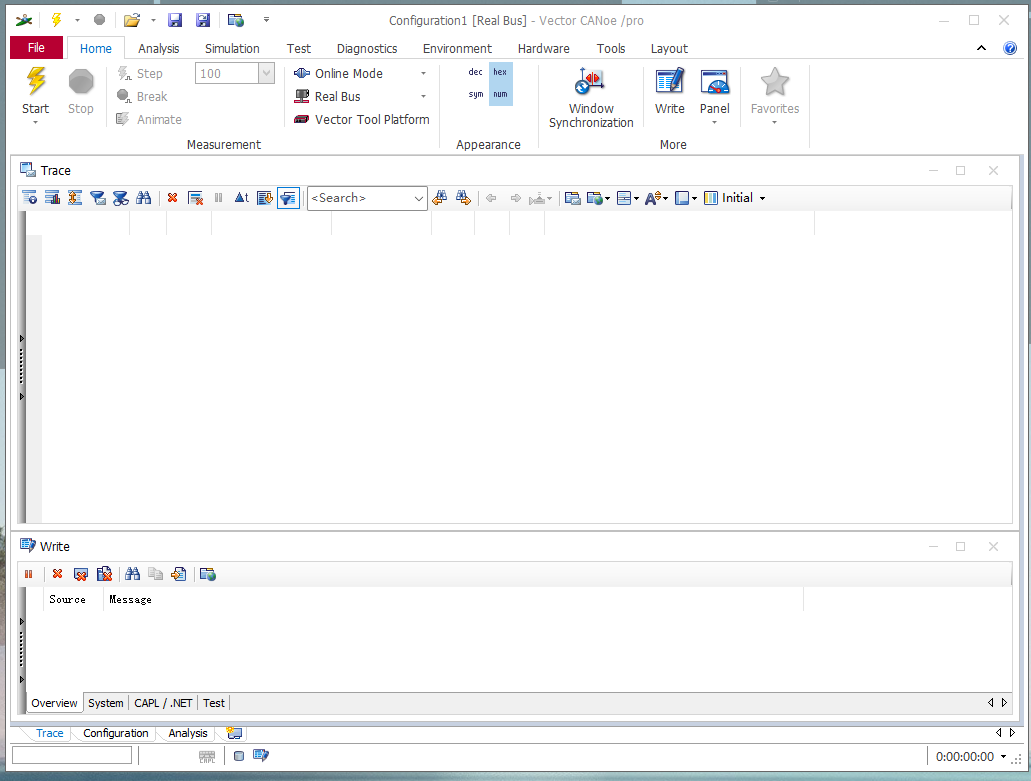This screenshot has height=781, width=1031.
Task: Open Window Synchronization
Action: (x=591, y=97)
